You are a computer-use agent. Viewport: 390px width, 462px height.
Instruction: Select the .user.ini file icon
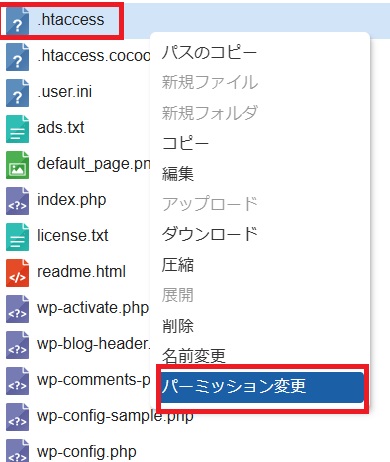coord(17,93)
